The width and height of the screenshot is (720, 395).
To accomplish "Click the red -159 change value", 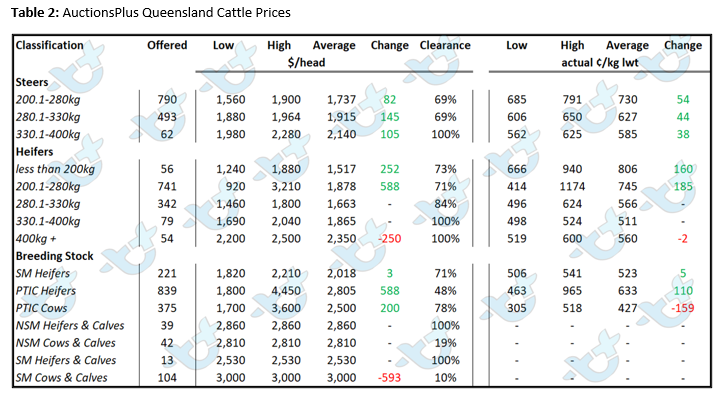I will 683,308.
